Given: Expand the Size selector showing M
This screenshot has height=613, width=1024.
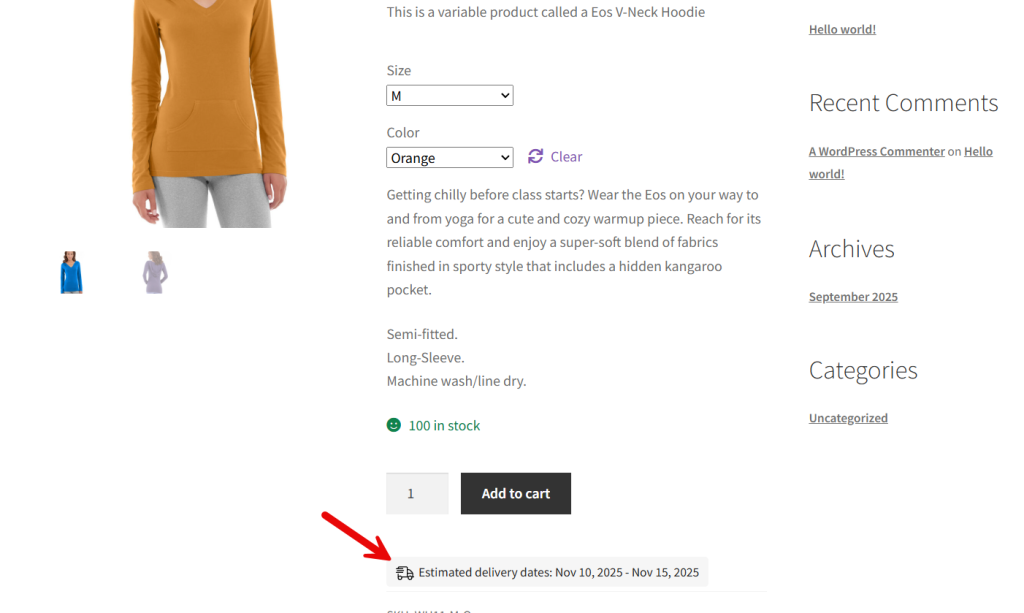Looking at the screenshot, I should [x=449, y=95].
